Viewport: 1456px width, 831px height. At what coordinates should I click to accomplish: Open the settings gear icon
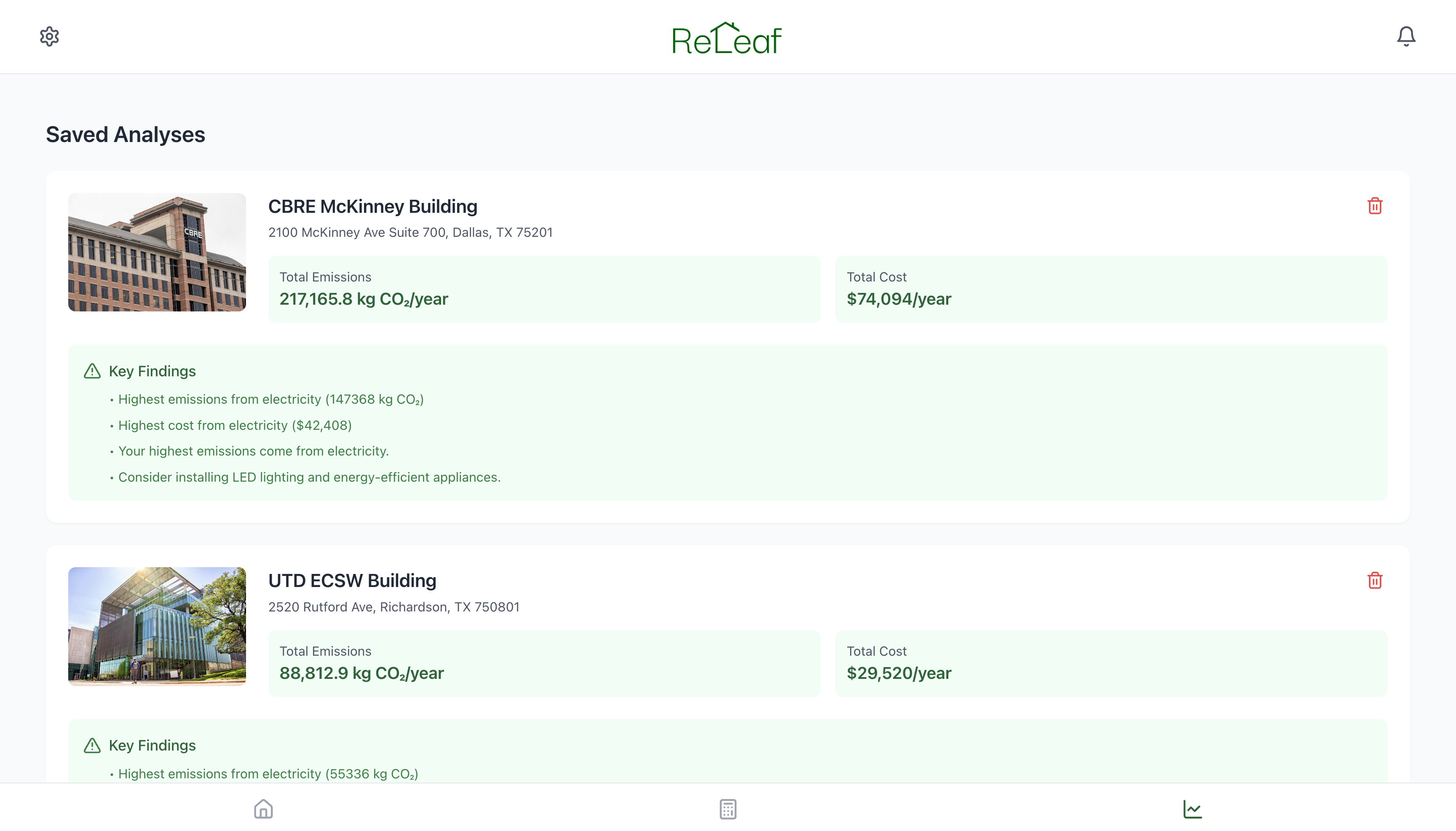(x=50, y=37)
